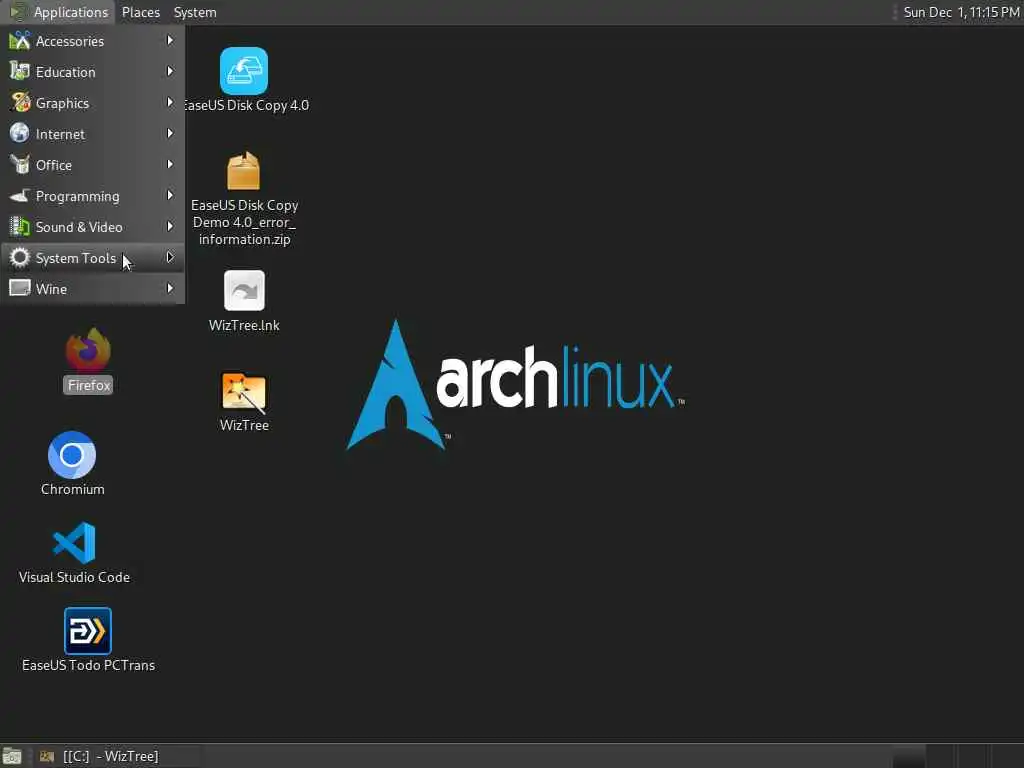
Task: Open Sound & Video submenu entry
Action: (93, 227)
